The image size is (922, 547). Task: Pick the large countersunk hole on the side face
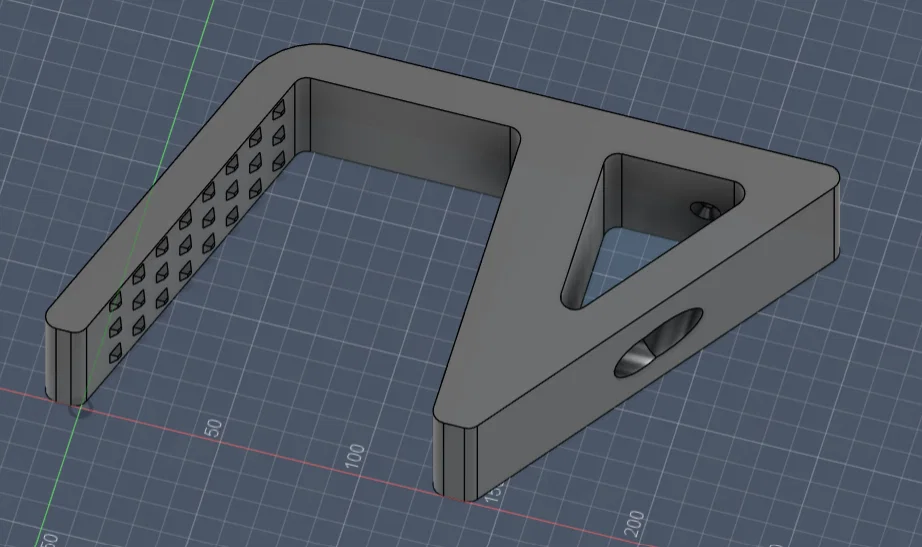coord(659,342)
